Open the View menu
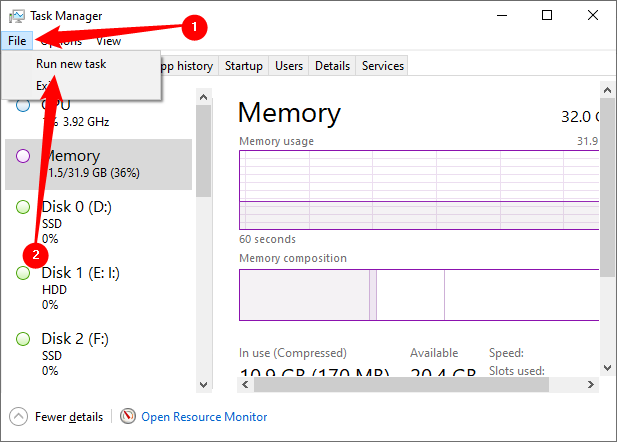 (x=109, y=41)
